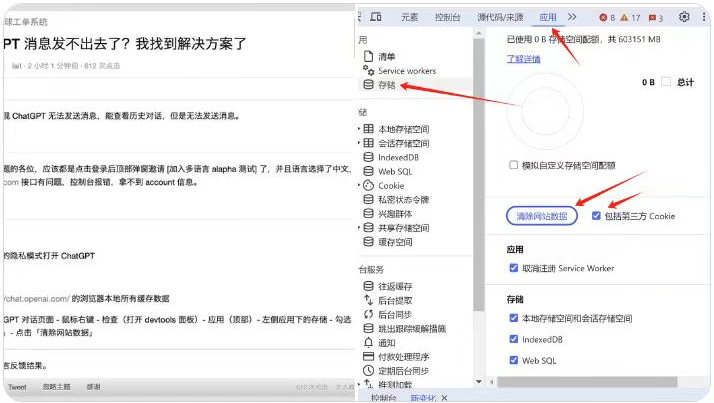Open 兴趣群体 item
Image resolution: width=714 pixels, height=403 pixels.
tap(395, 214)
